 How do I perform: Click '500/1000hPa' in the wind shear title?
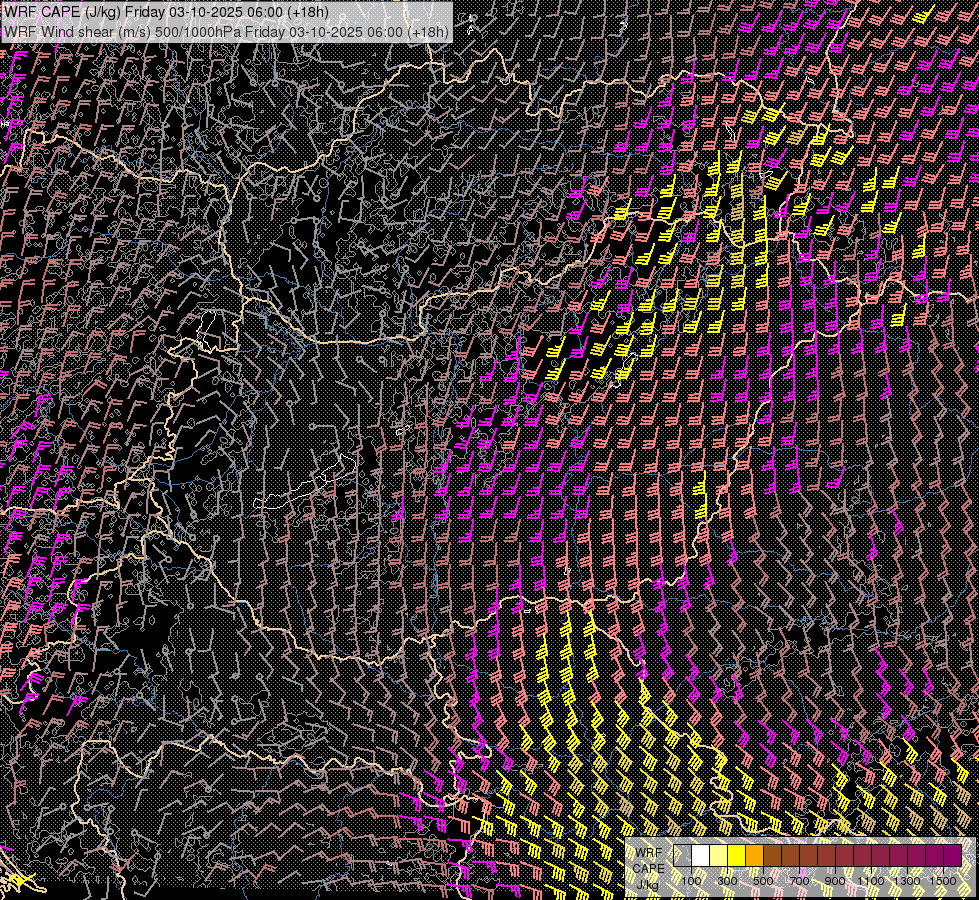click(199, 31)
